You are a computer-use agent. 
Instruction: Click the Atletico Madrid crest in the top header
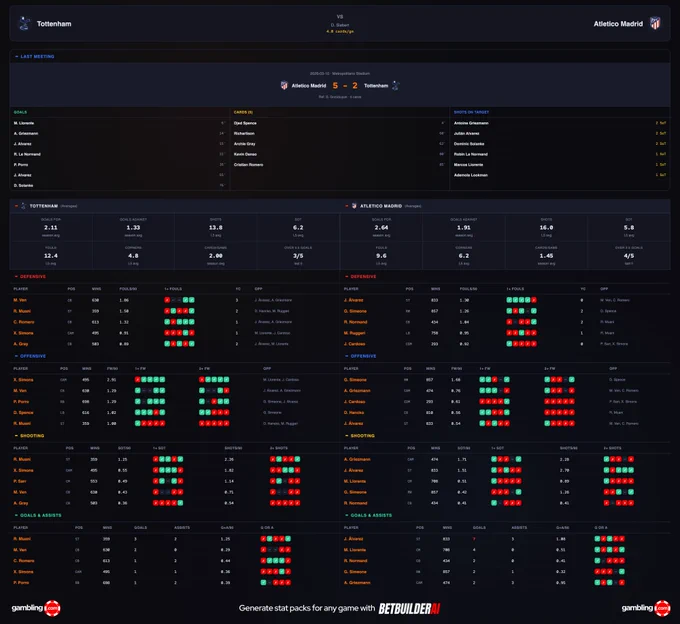point(655,23)
